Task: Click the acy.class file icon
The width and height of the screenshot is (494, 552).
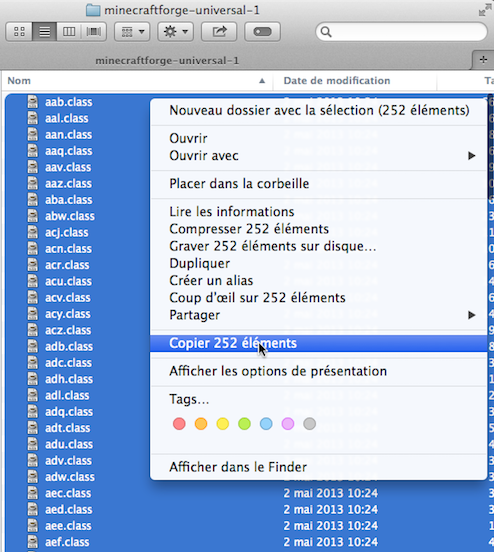Action: click(x=33, y=314)
